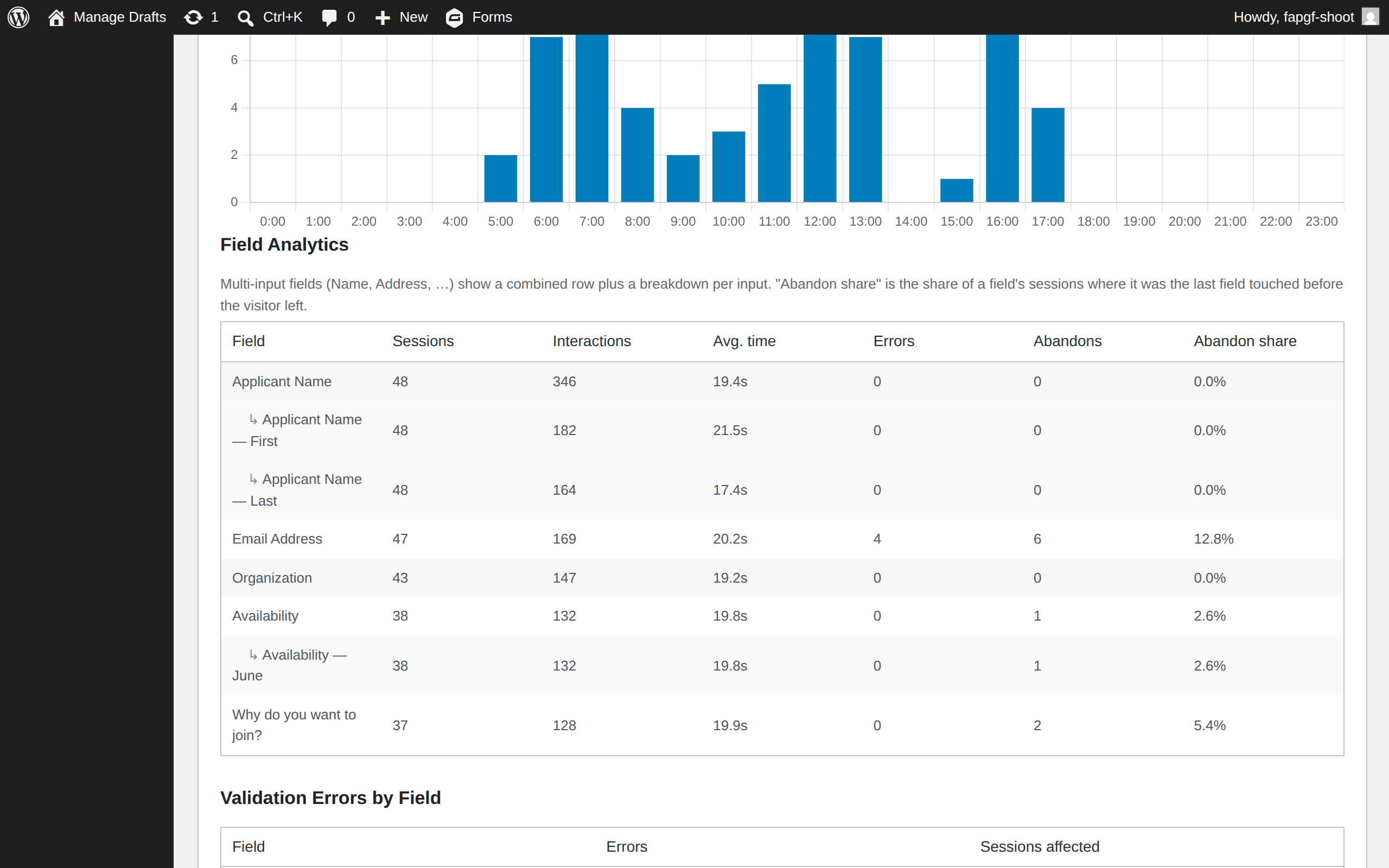Screen dimensions: 1389x868
Task: Select the Organization row label
Action: [x=272, y=578]
